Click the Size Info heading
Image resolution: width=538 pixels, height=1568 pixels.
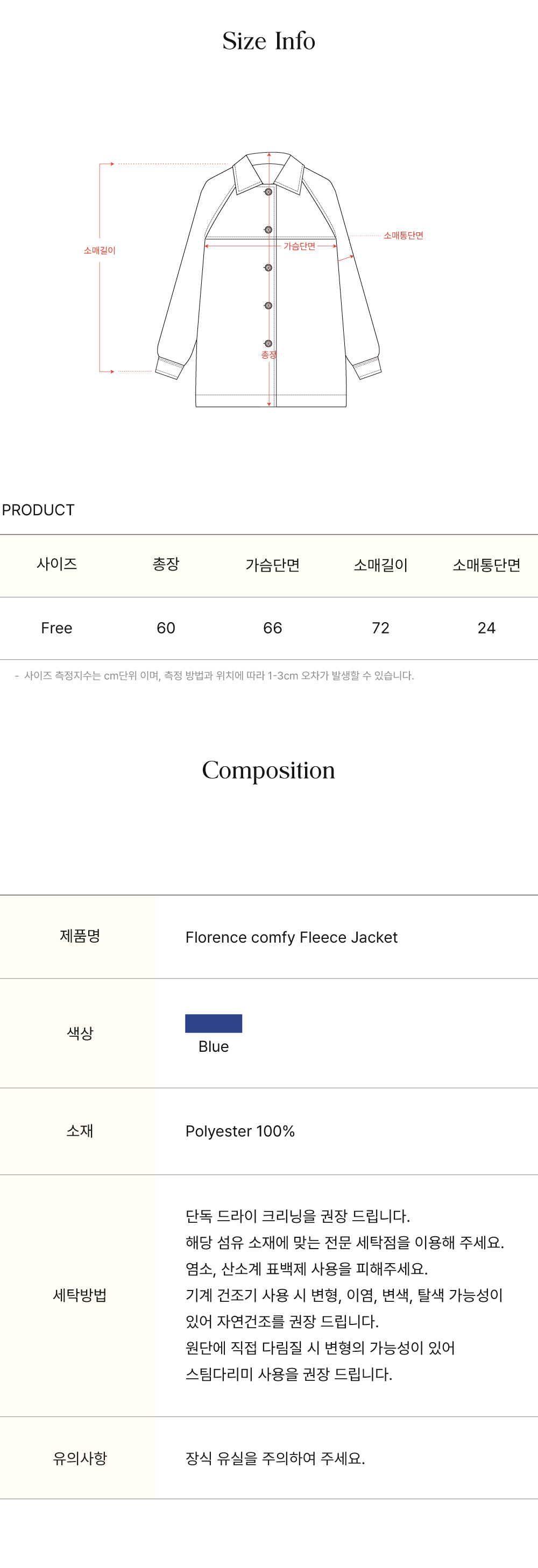click(x=268, y=41)
